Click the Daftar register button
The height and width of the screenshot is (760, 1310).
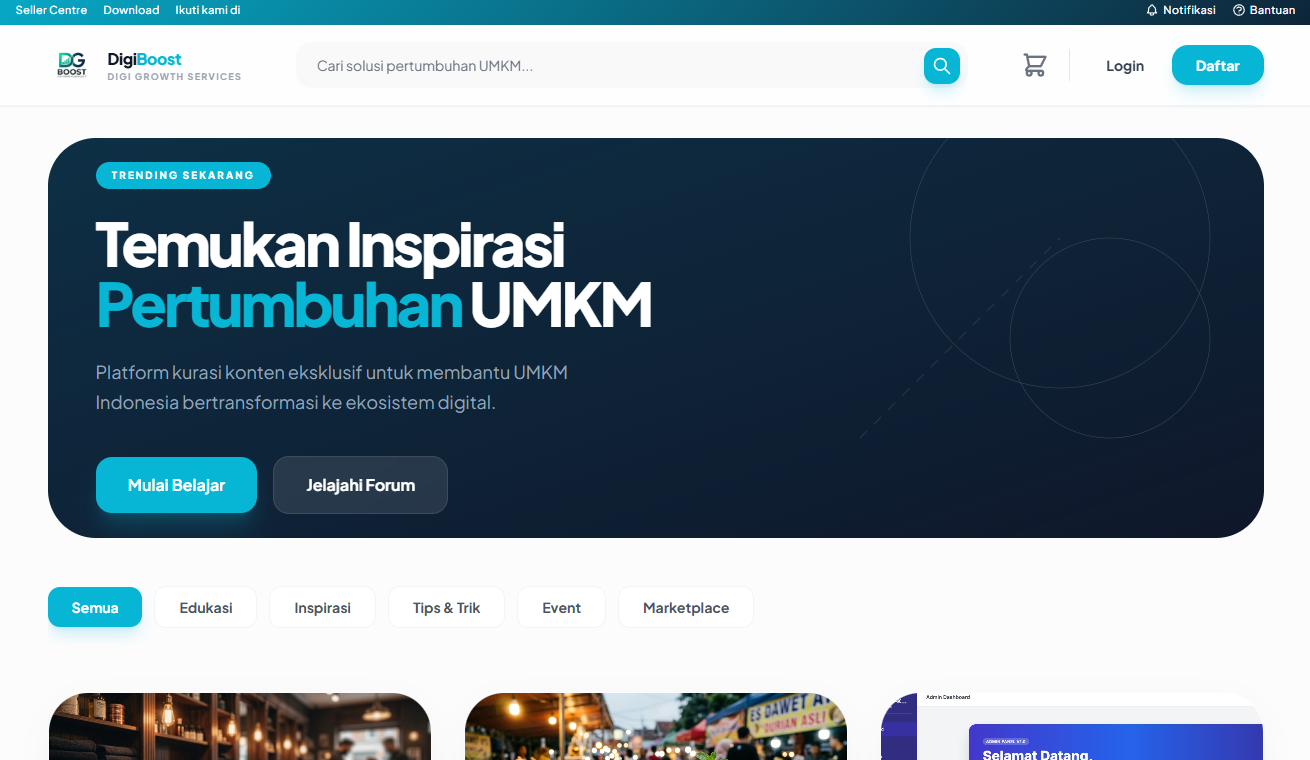point(1218,65)
